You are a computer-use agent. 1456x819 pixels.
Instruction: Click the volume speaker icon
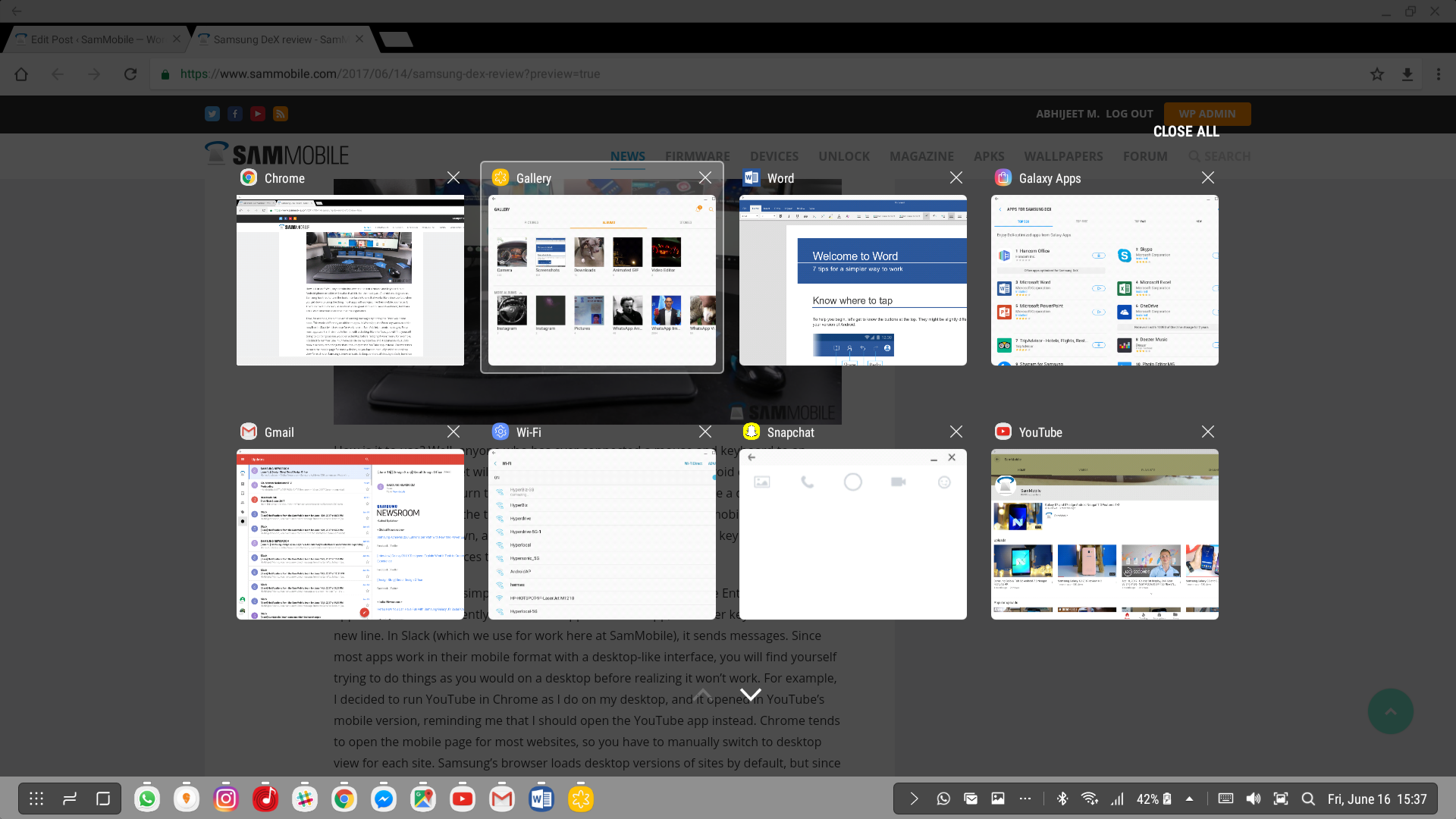click(1254, 799)
